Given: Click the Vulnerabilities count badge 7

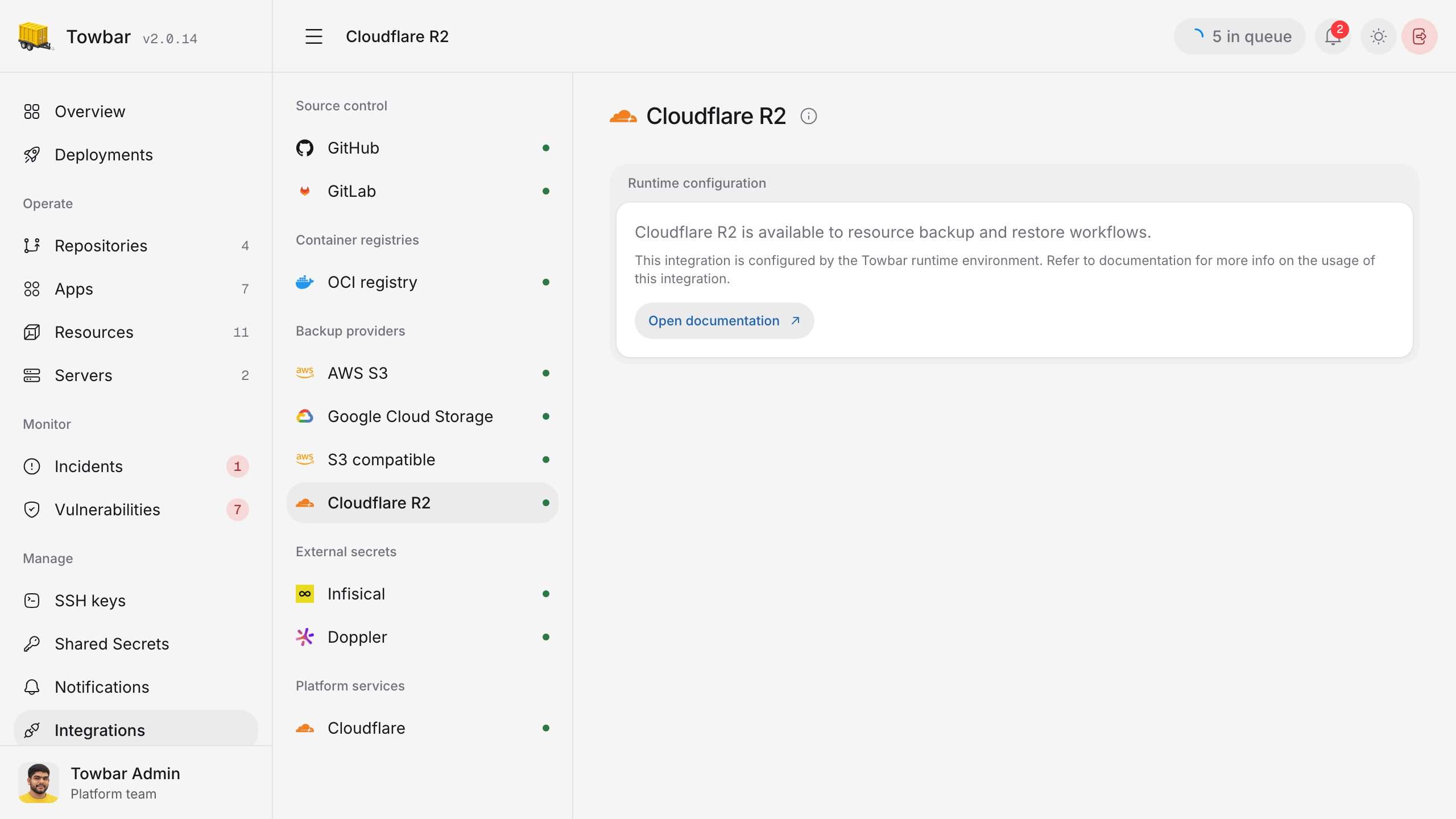Looking at the screenshot, I should [238, 510].
